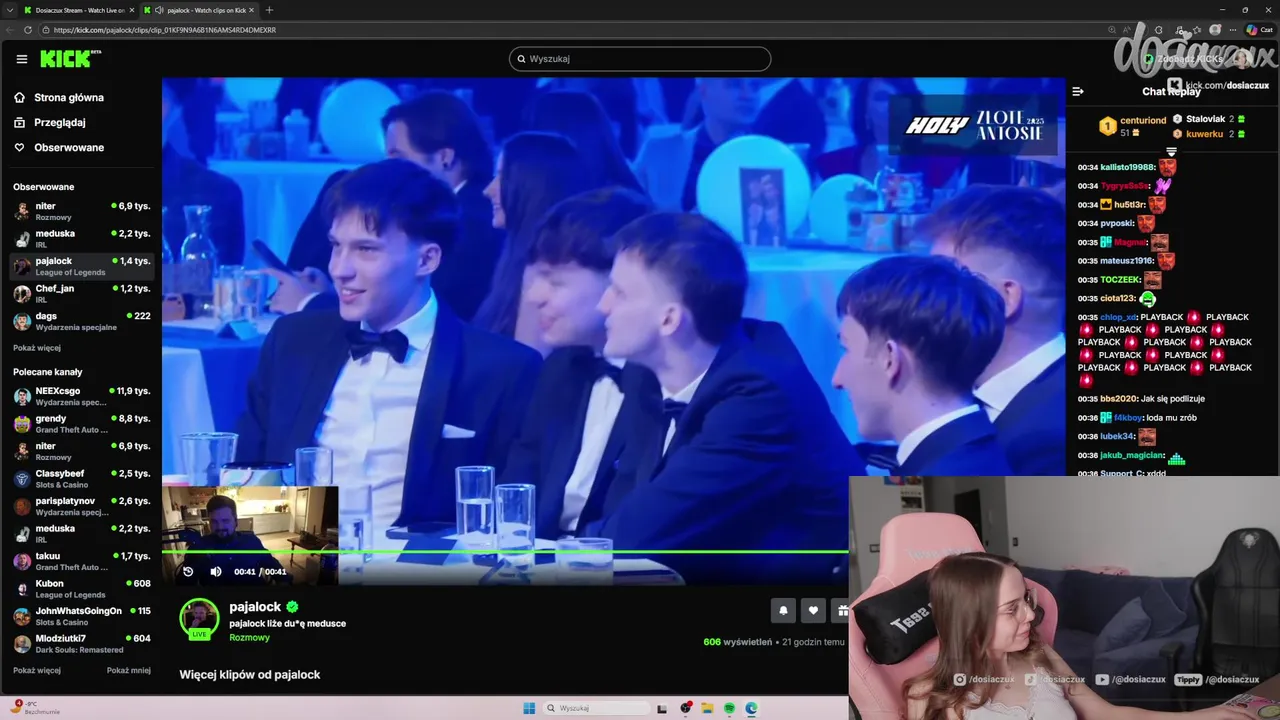Open parisplatynov recommended channel
The image size is (1280, 720).
pos(81,506)
